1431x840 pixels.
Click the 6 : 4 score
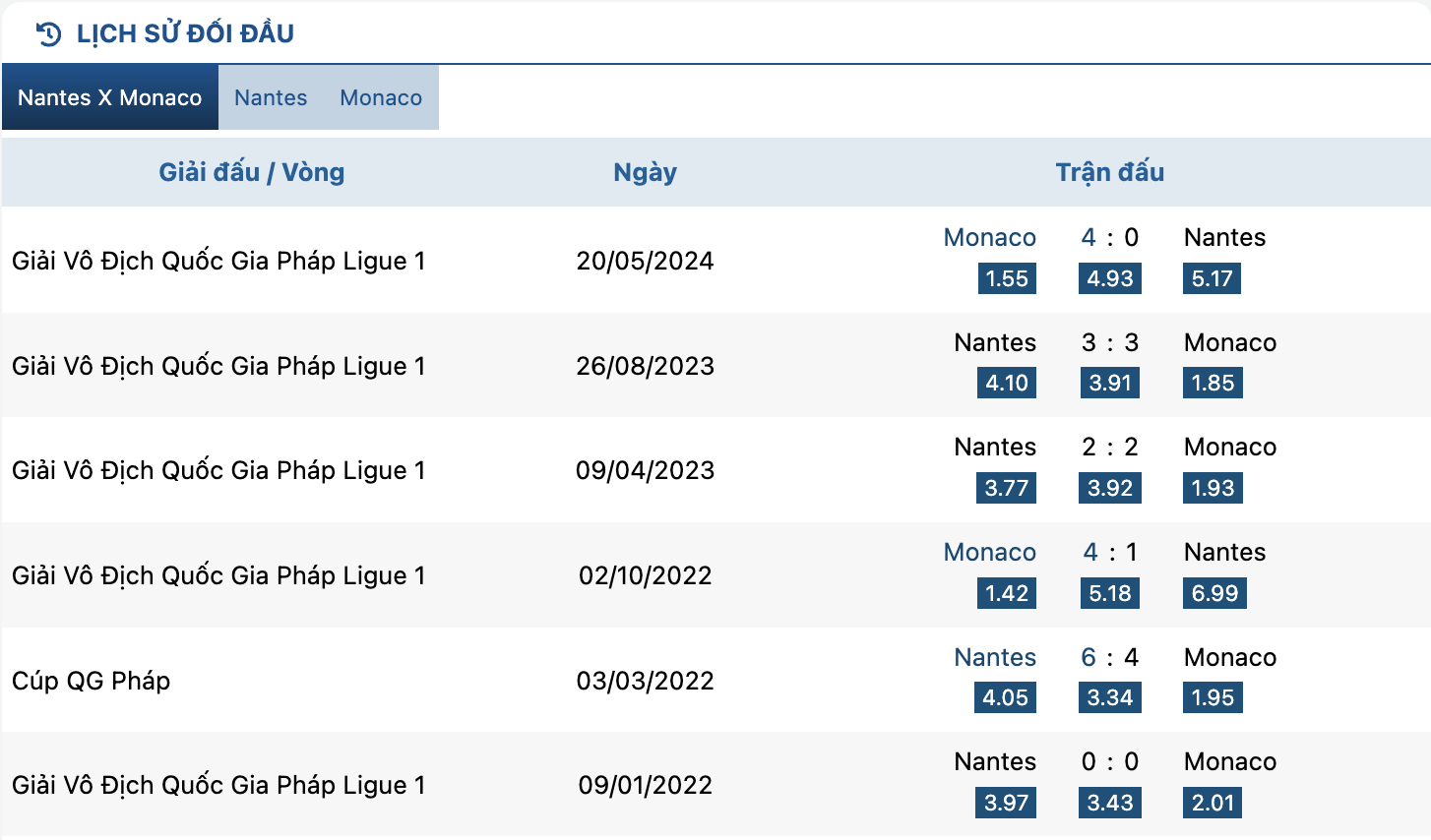1110,657
